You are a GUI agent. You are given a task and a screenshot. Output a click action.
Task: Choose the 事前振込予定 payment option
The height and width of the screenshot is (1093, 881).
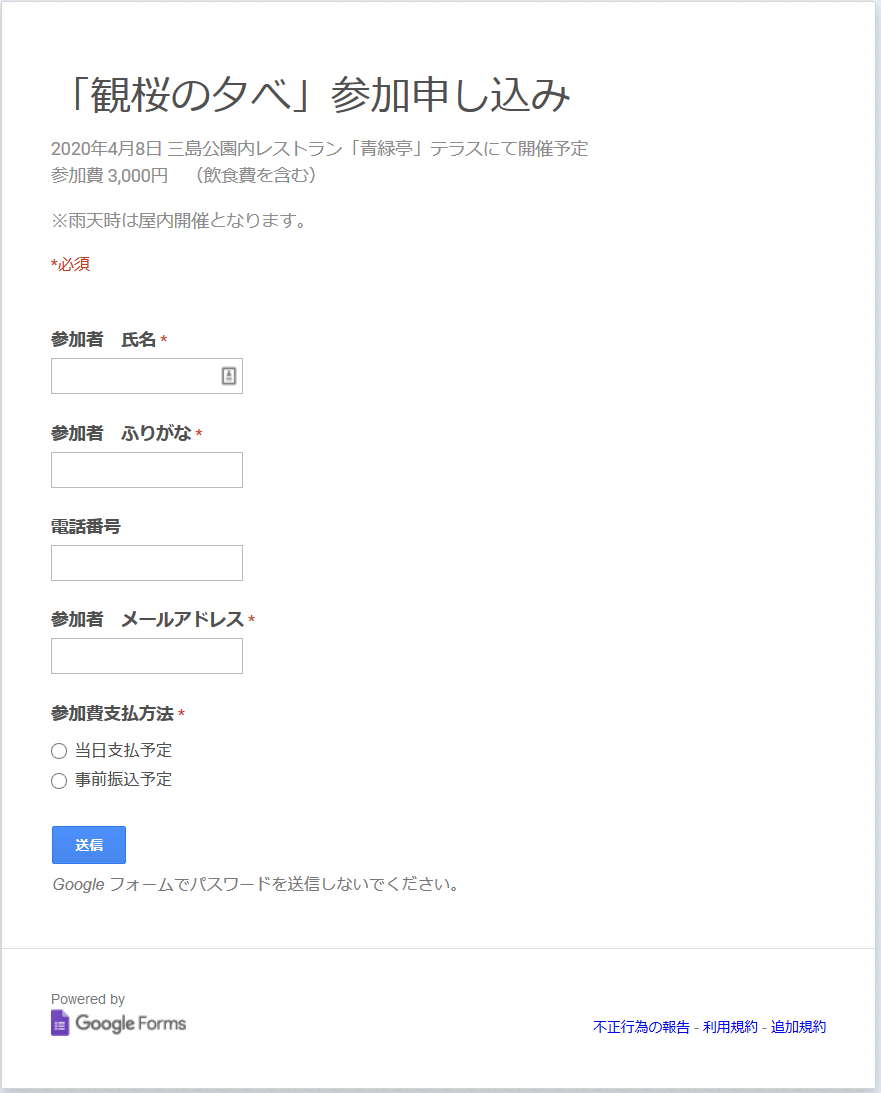(x=59, y=781)
